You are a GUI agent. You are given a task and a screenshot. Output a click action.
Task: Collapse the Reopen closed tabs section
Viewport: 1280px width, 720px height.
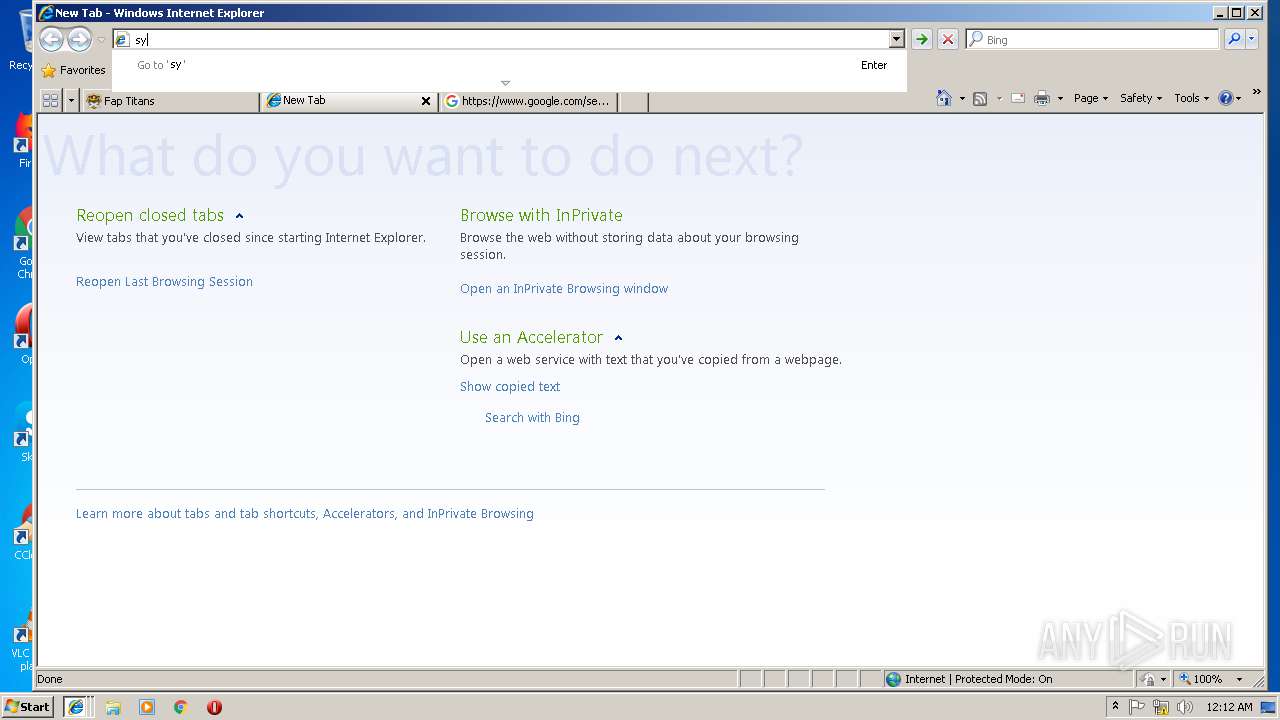click(x=239, y=216)
